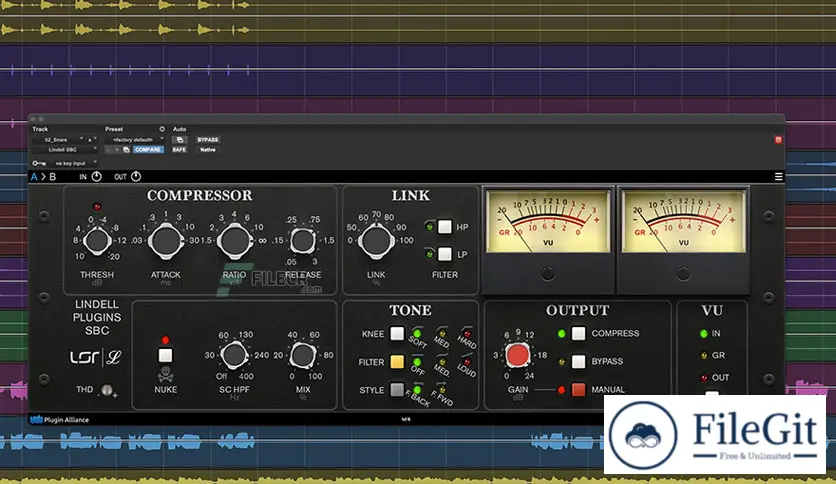Open the Lindell SBC plugin dropdown

click(x=65, y=150)
